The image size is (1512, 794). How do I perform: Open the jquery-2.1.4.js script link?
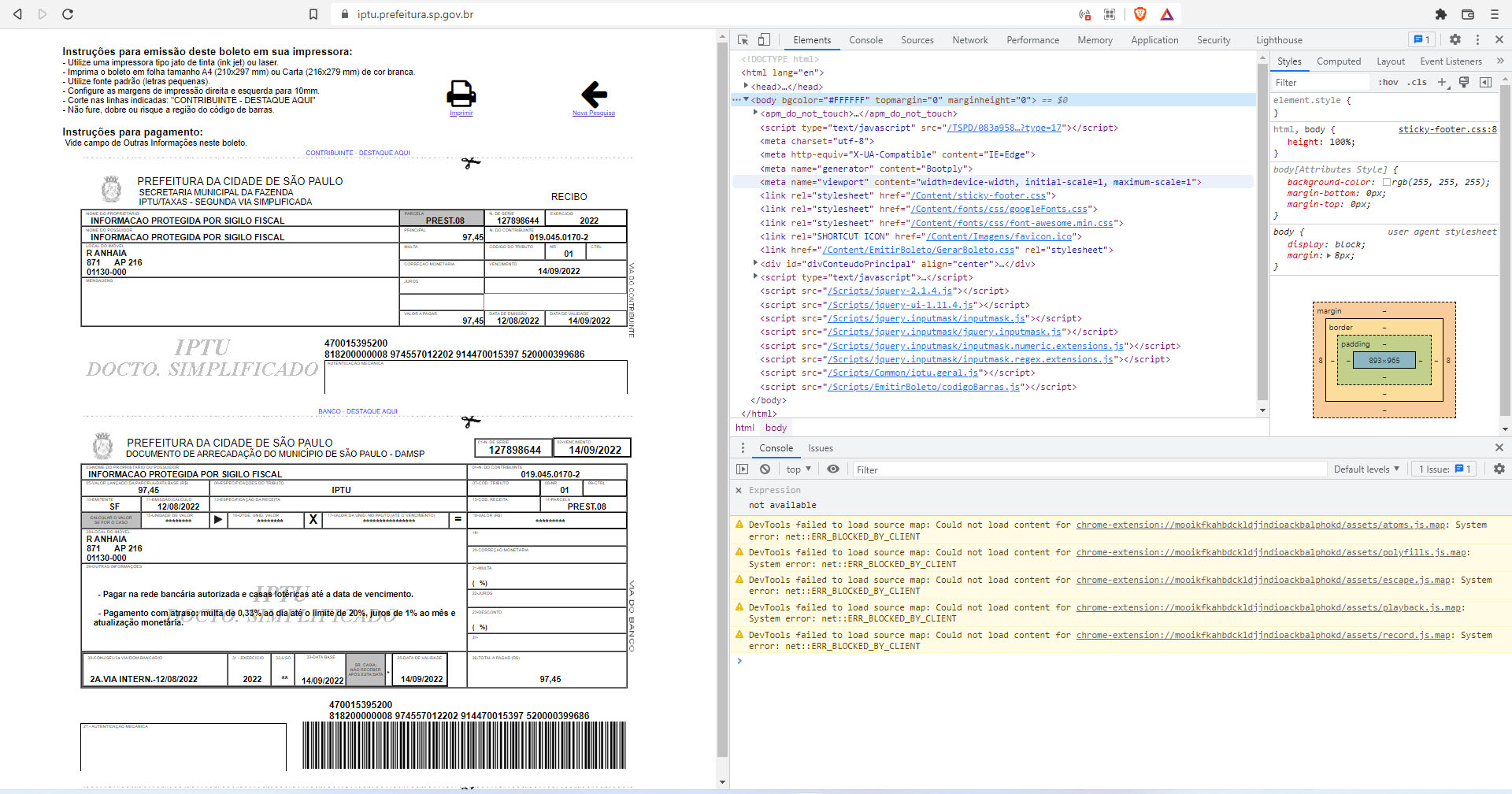tap(890, 291)
